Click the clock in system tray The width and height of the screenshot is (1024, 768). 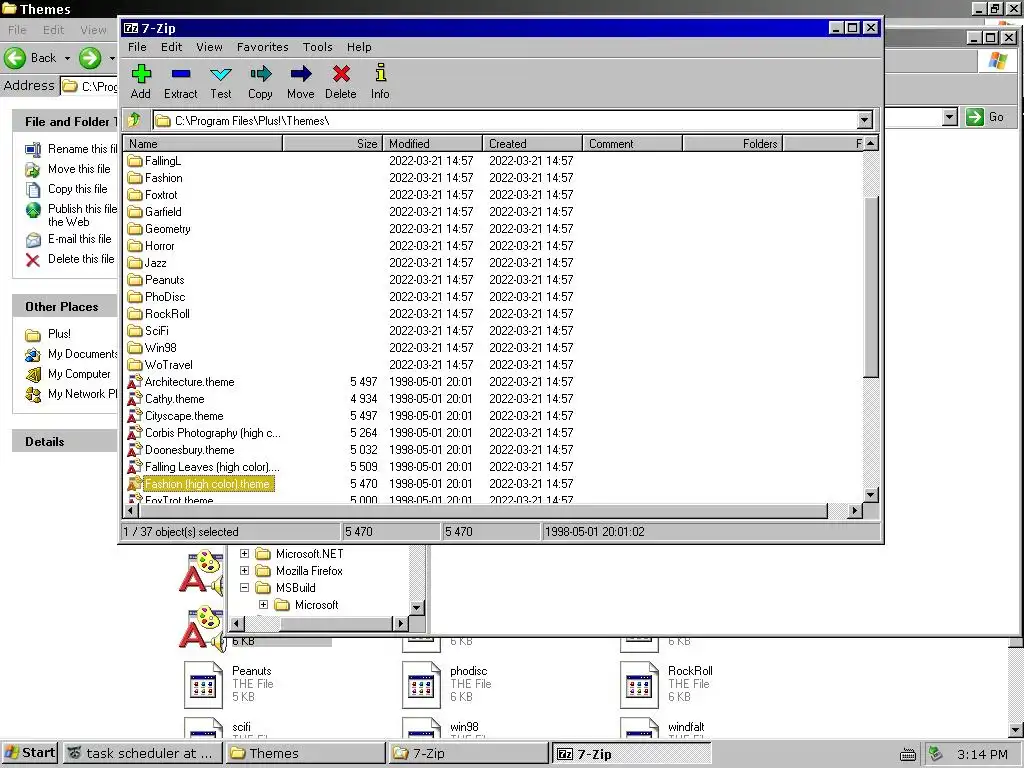982,754
